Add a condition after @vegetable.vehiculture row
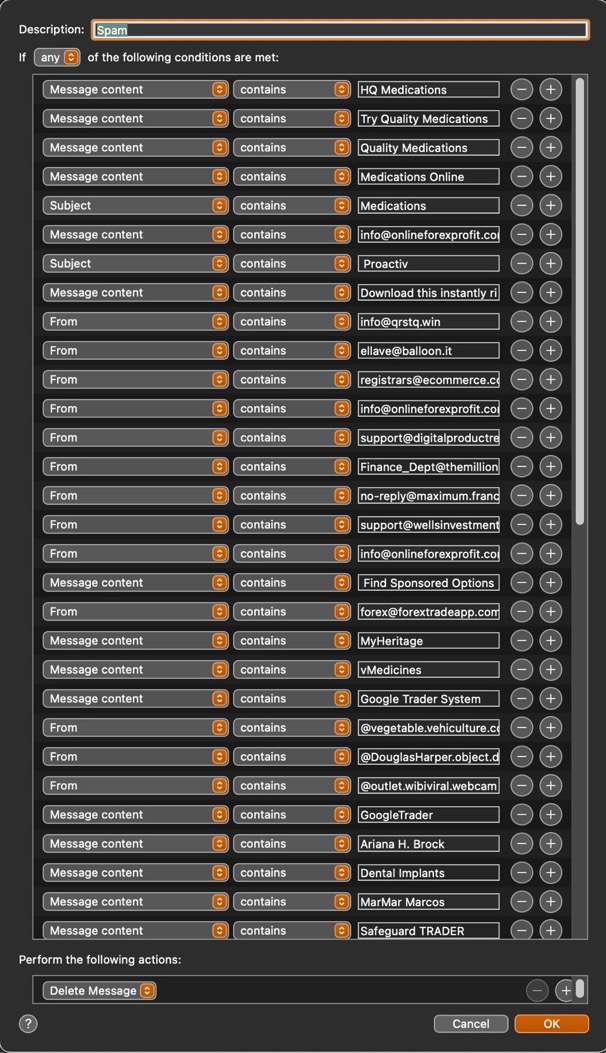The height and width of the screenshot is (1053, 606). 550,727
